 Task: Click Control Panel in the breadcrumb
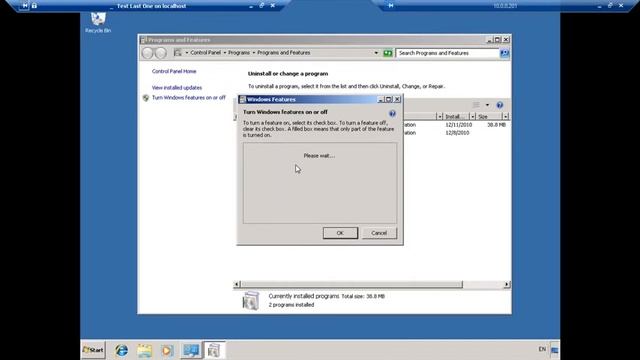click(205, 53)
